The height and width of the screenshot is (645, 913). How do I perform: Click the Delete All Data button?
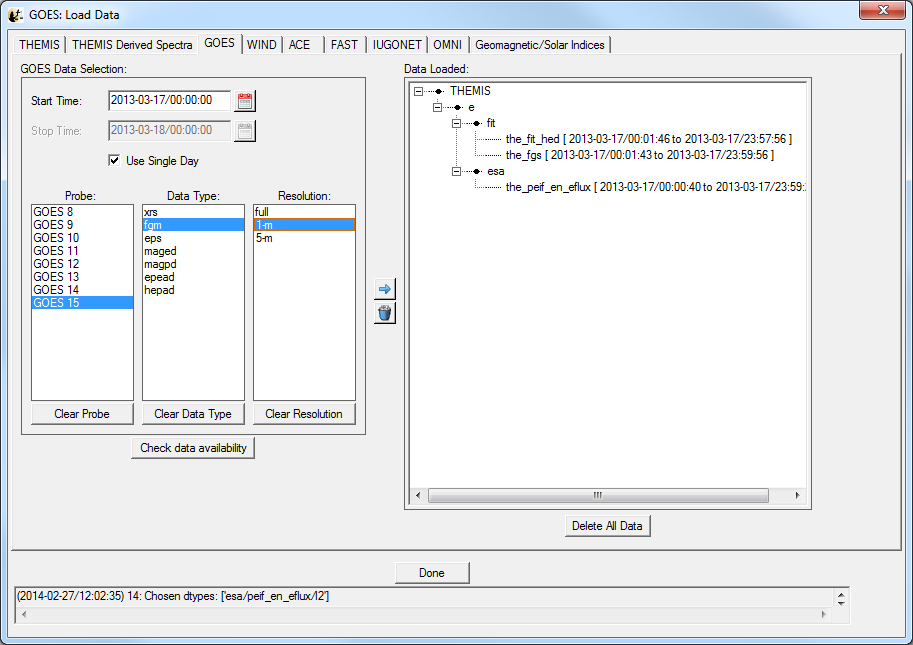click(607, 526)
